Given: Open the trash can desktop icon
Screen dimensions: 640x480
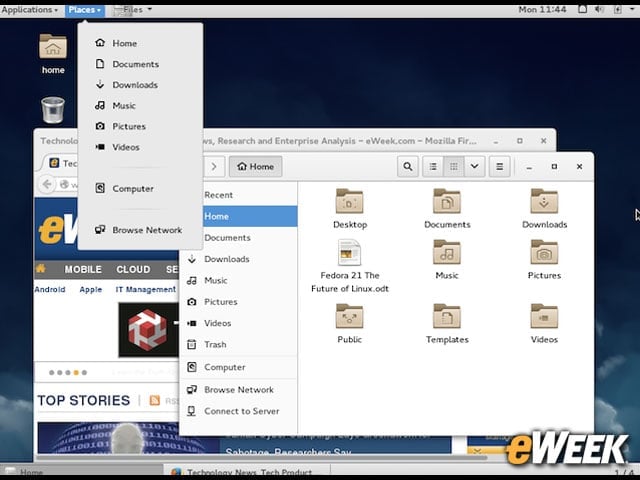Looking at the screenshot, I should click(53, 110).
